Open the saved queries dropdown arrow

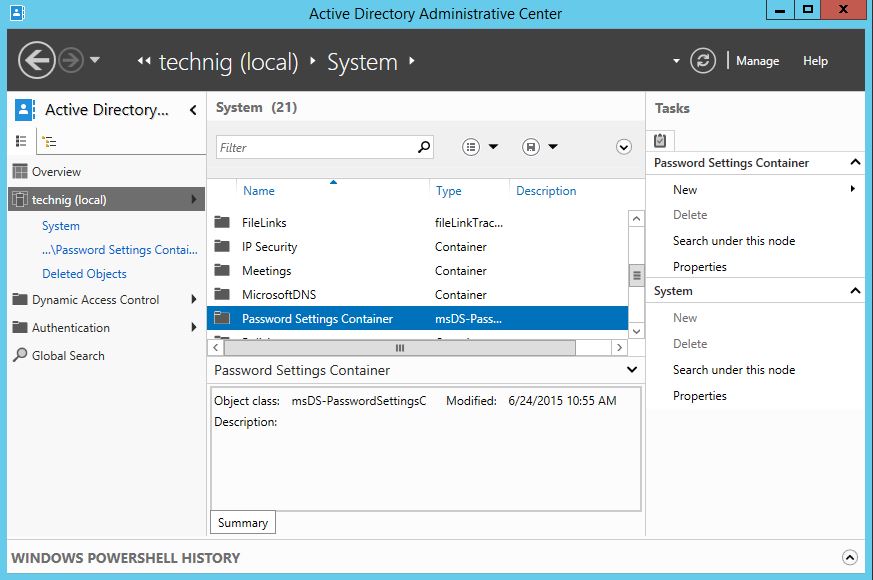pos(553,147)
